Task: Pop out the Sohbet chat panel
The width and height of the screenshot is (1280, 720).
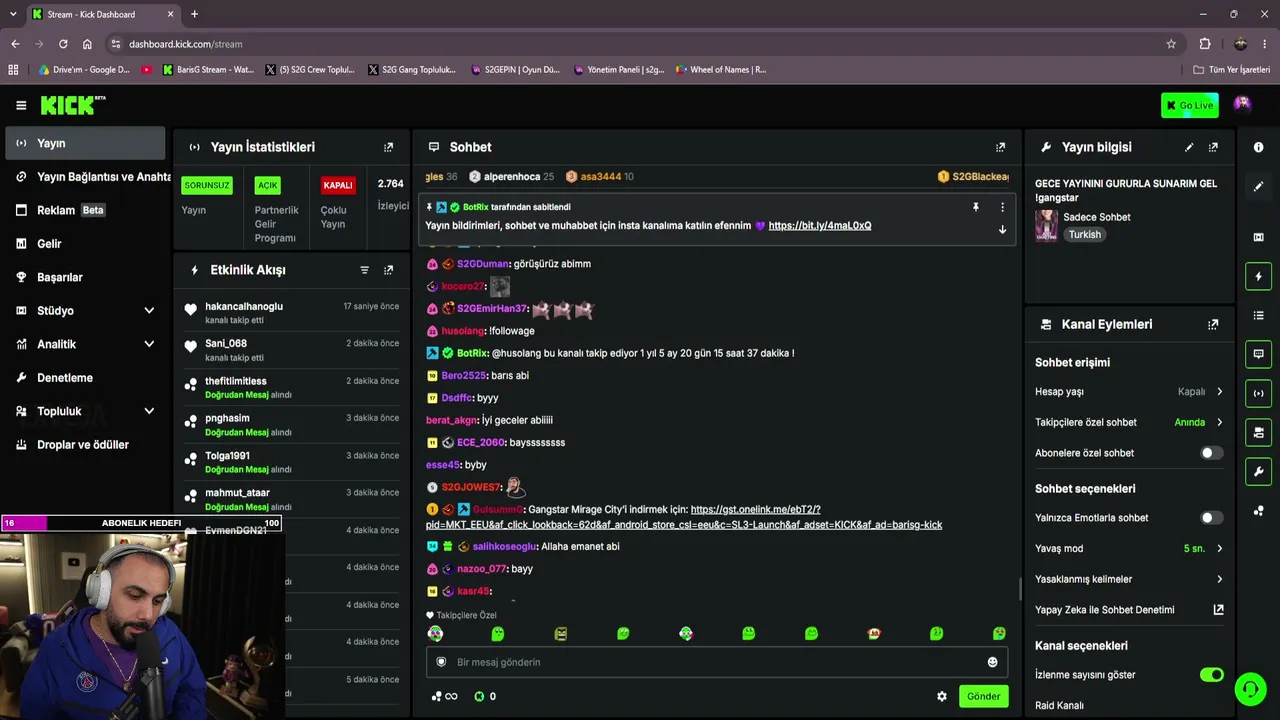Action: 1000,147
